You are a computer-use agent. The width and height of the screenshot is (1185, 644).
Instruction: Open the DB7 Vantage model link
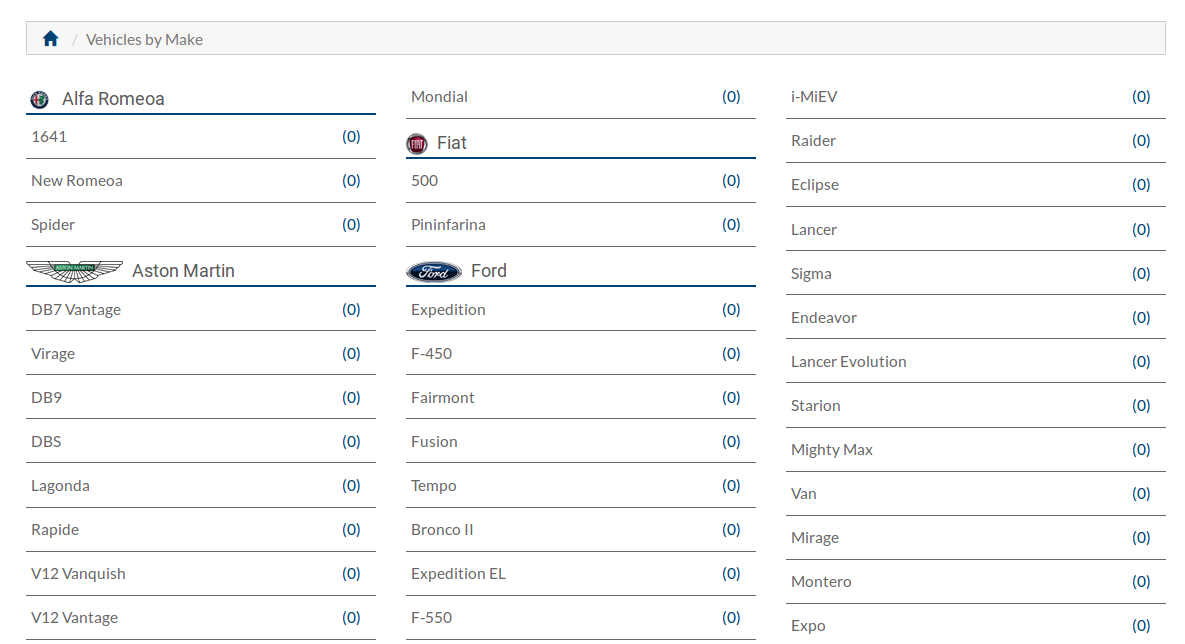[76, 309]
